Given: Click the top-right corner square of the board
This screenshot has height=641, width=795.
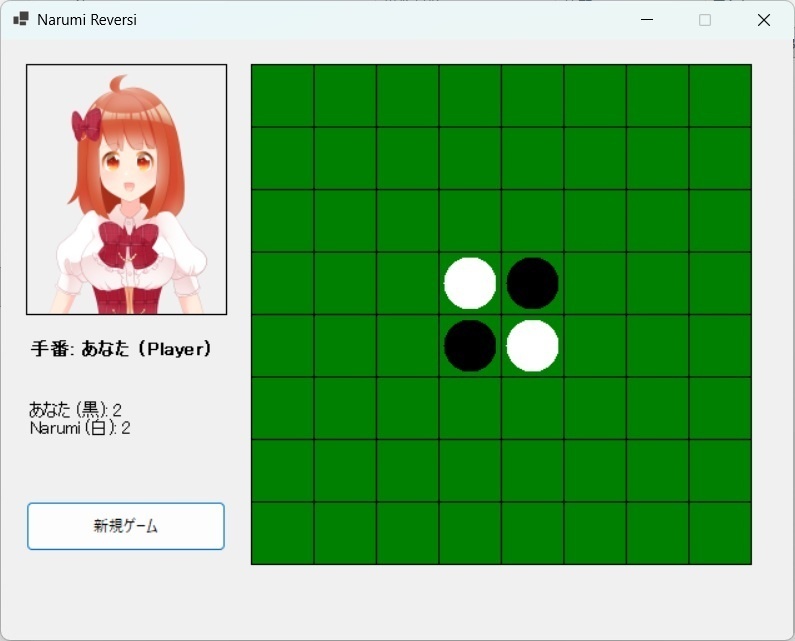Looking at the screenshot, I should click(720, 95).
